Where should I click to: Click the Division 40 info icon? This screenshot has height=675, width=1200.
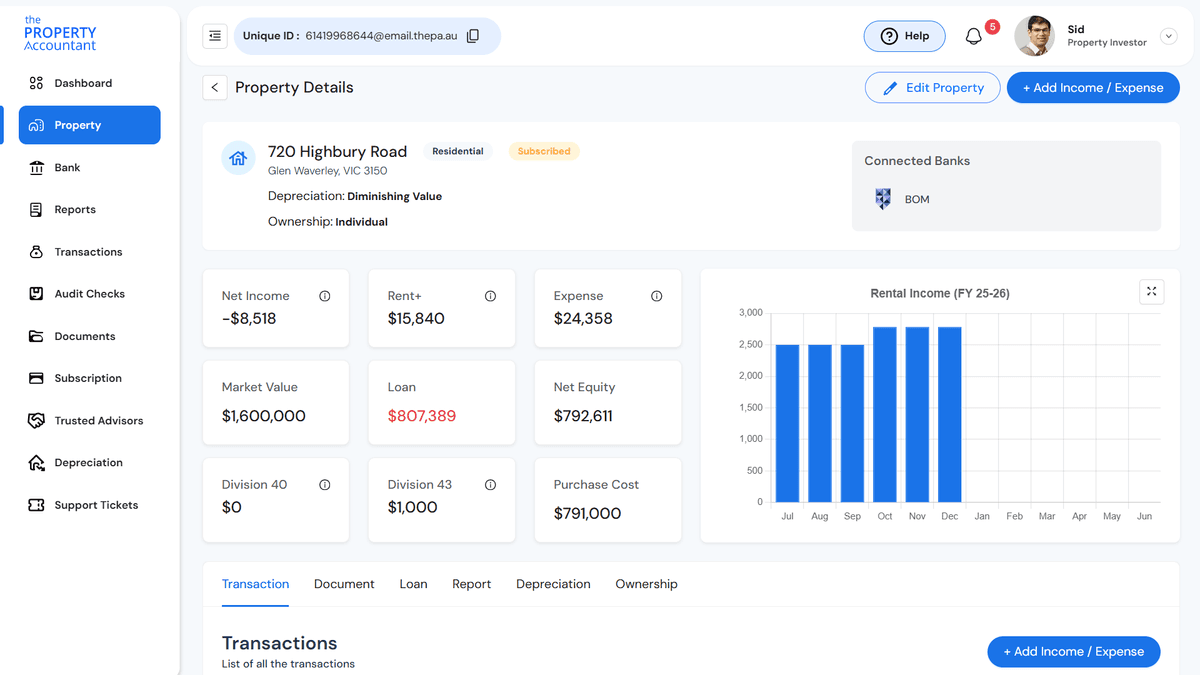pyautogui.click(x=324, y=484)
